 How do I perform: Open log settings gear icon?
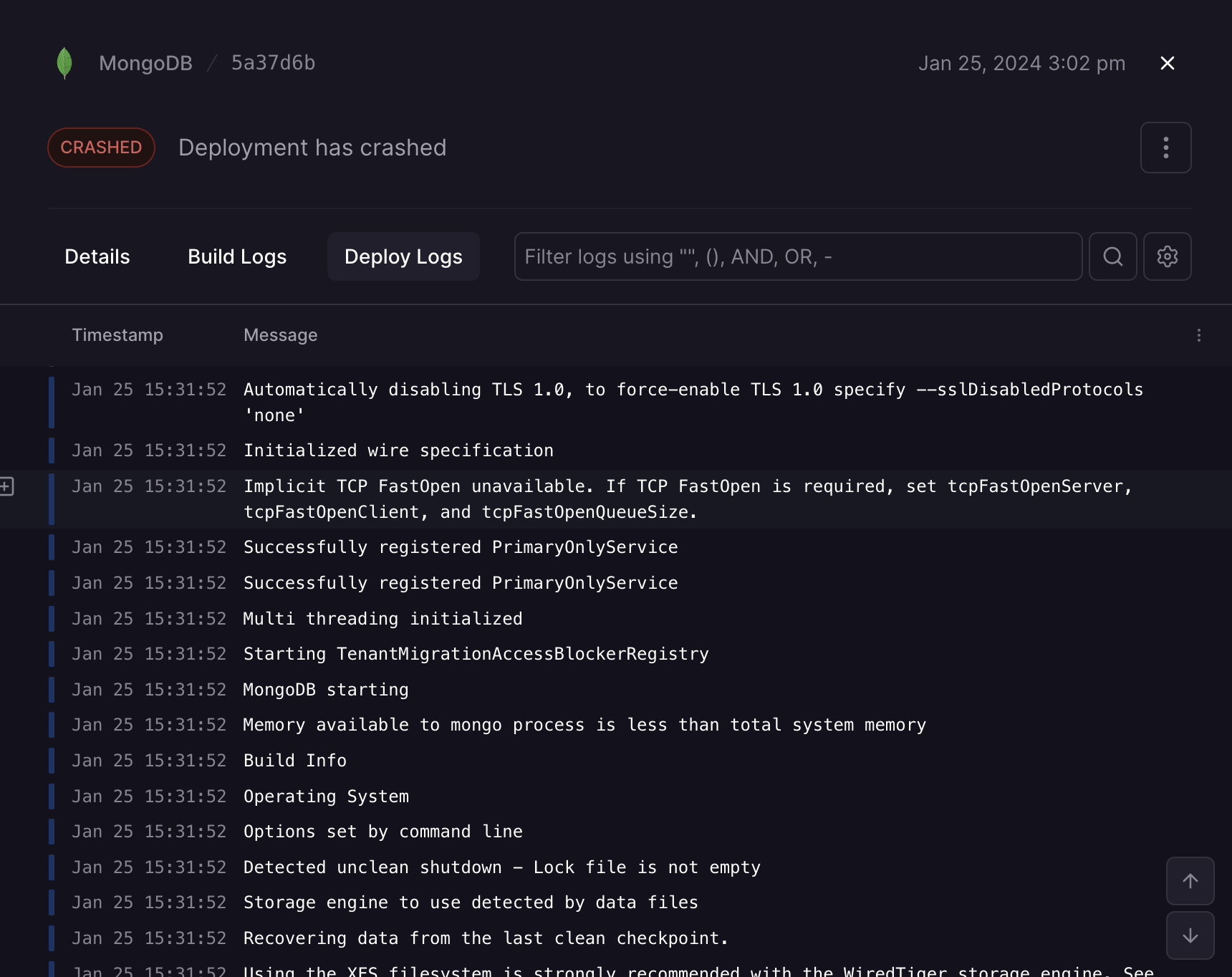point(1167,256)
